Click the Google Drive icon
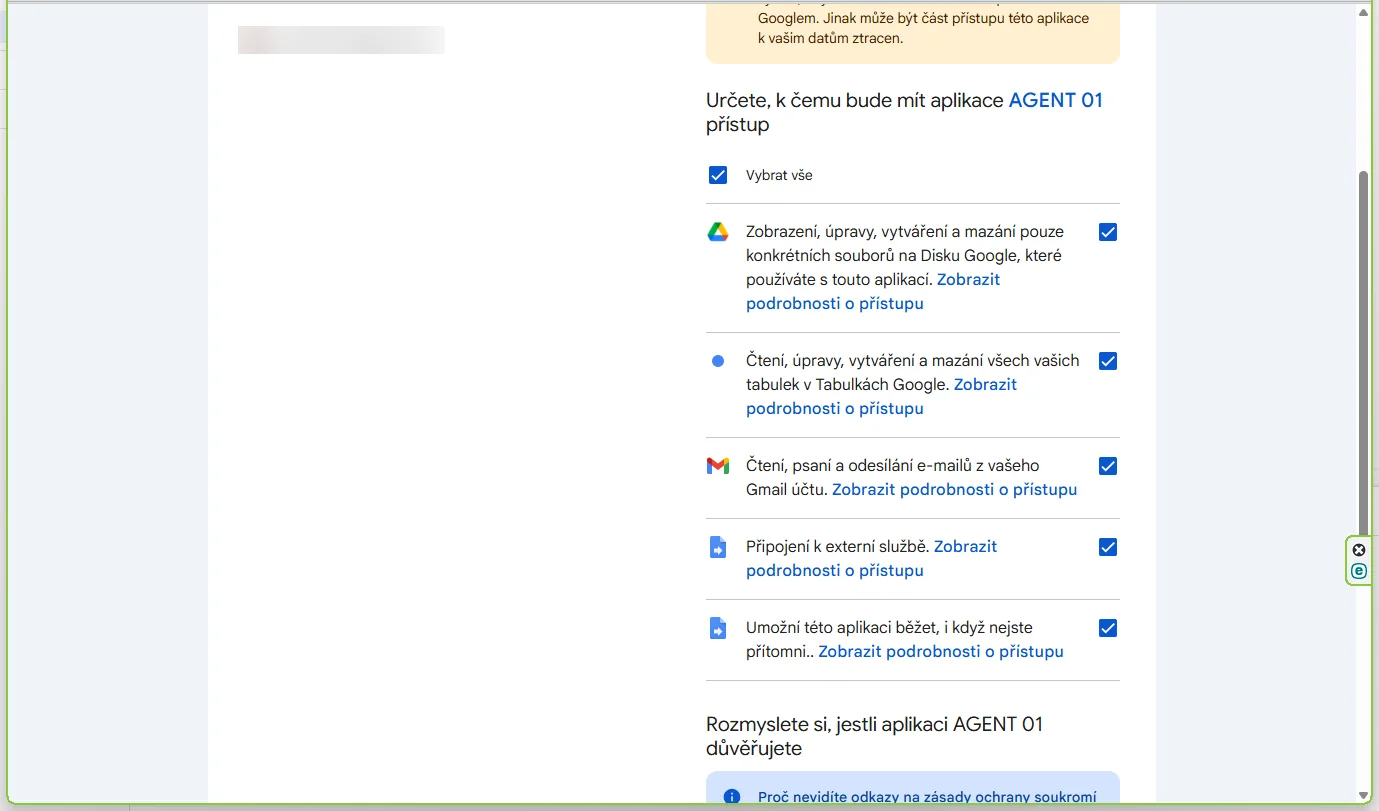The width and height of the screenshot is (1379, 811). click(x=718, y=232)
